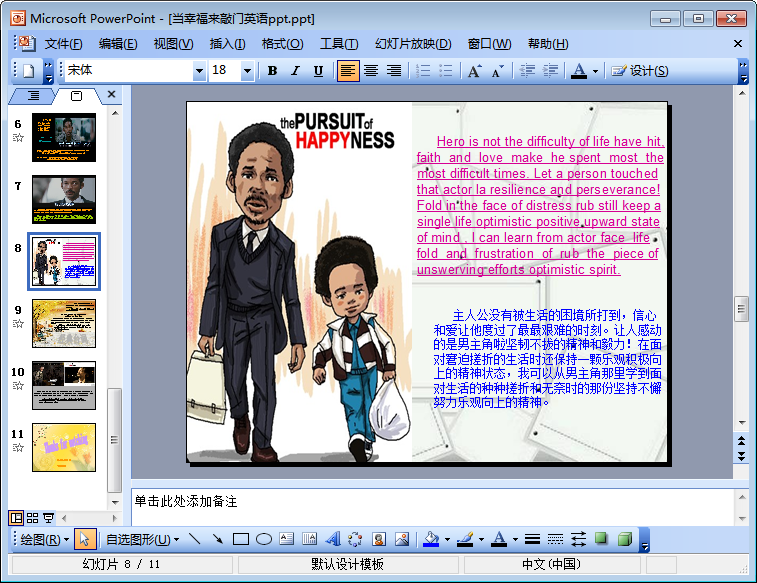Play animation star icon for slide 6
Viewport: 757px width, 583px height.
pos(18,138)
